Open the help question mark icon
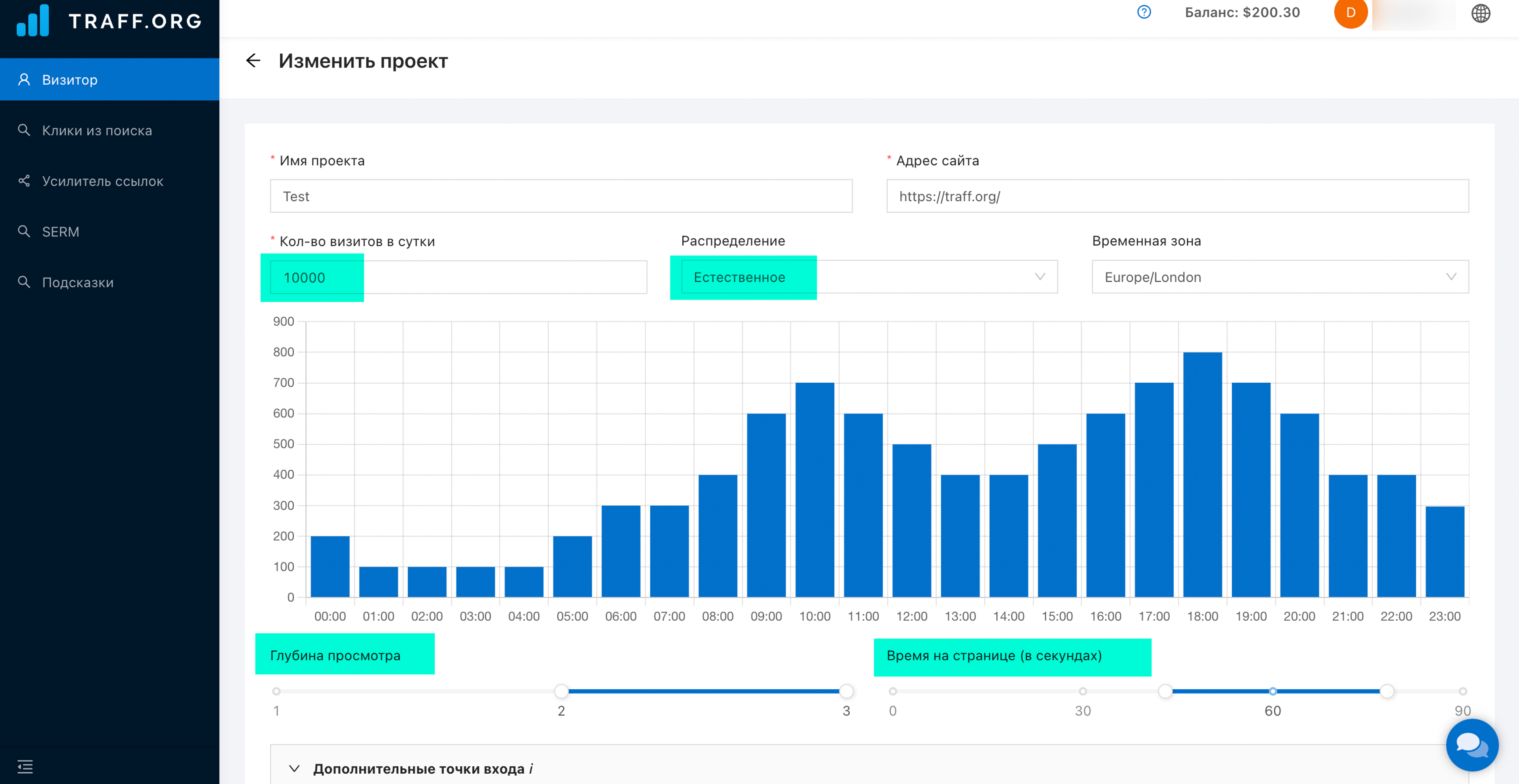 coord(1143,12)
